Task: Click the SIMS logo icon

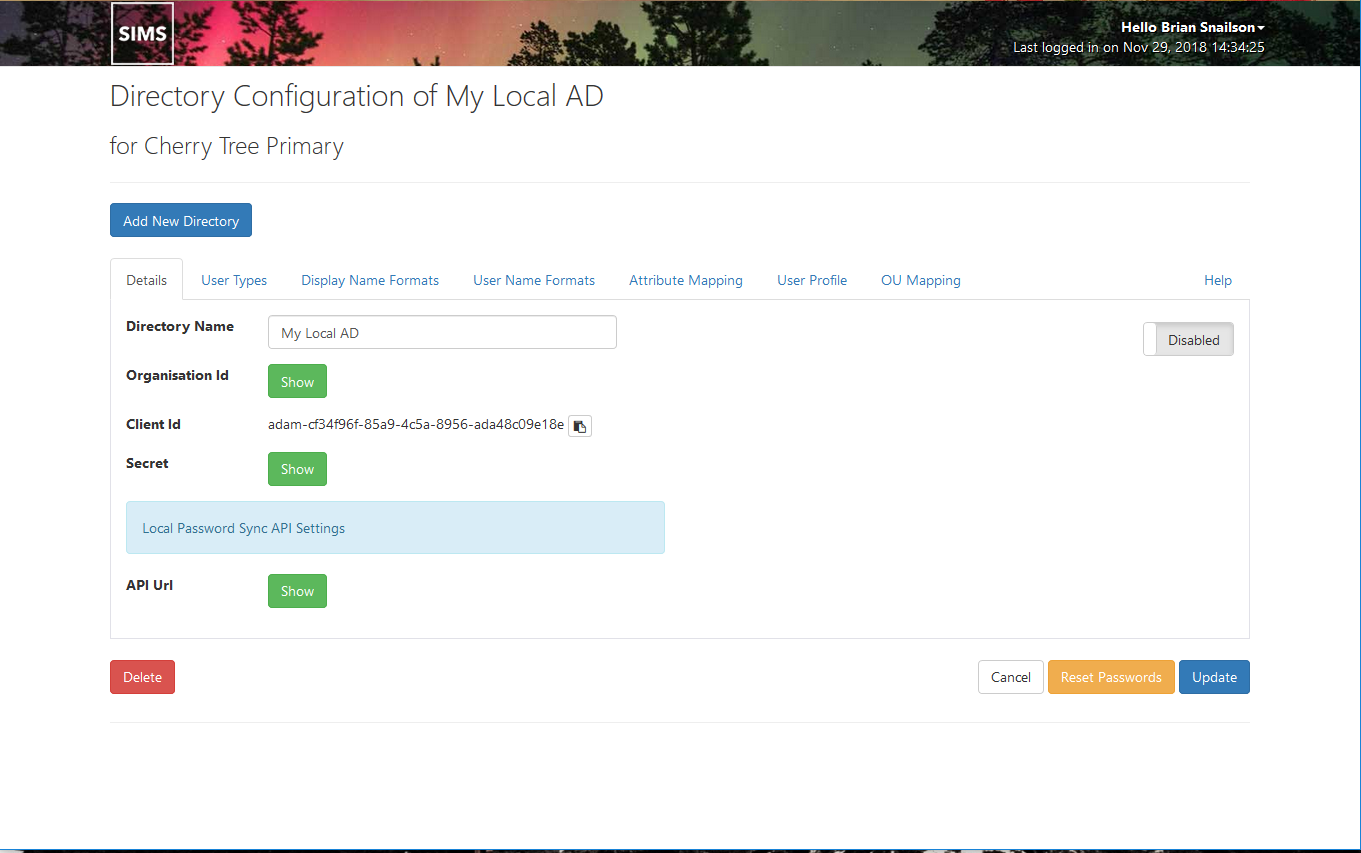Action: click(x=142, y=33)
